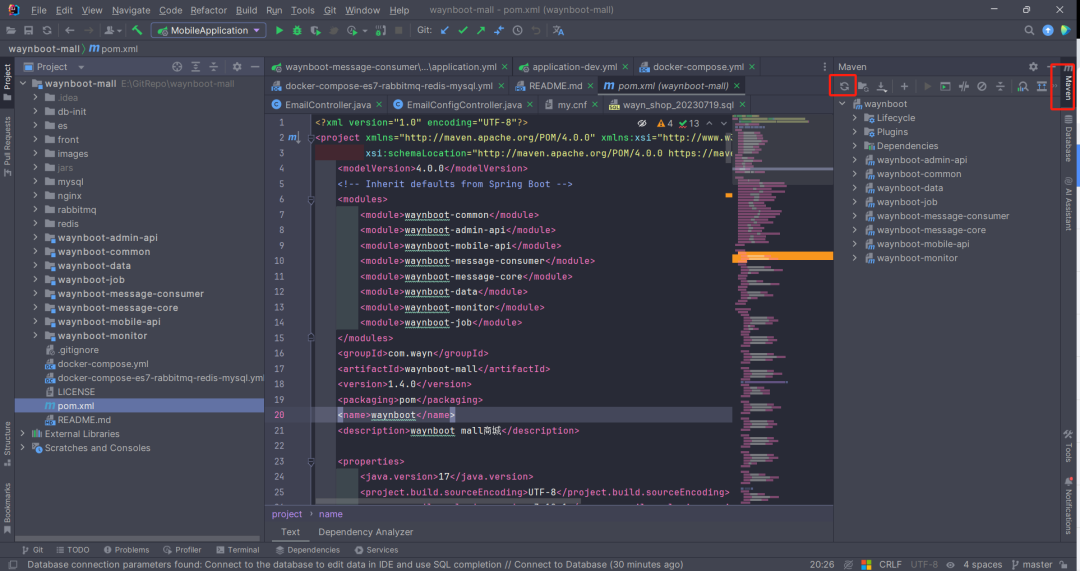Toggle the Structure tool window side tab
The image size is (1080, 571).
[7, 443]
